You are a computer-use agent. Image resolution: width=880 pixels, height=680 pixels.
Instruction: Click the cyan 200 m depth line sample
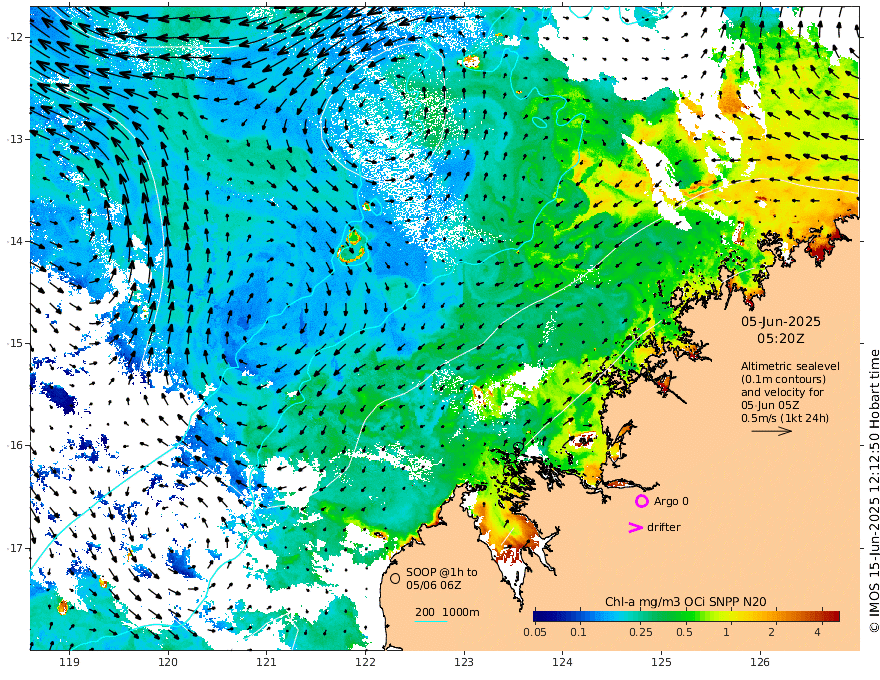pos(431,621)
